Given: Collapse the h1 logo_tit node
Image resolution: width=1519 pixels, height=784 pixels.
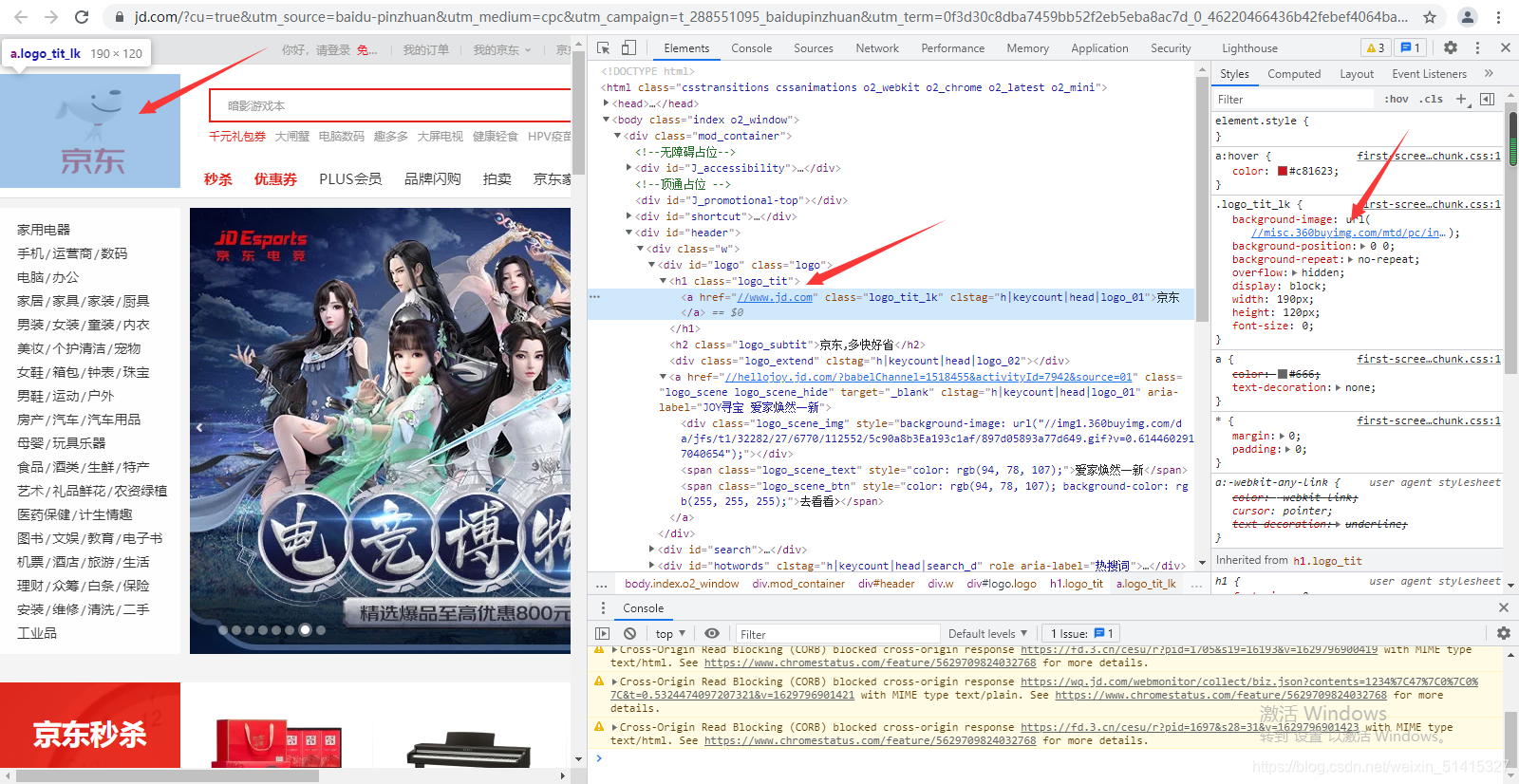Looking at the screenshot, I should click(x=663, y=281).
